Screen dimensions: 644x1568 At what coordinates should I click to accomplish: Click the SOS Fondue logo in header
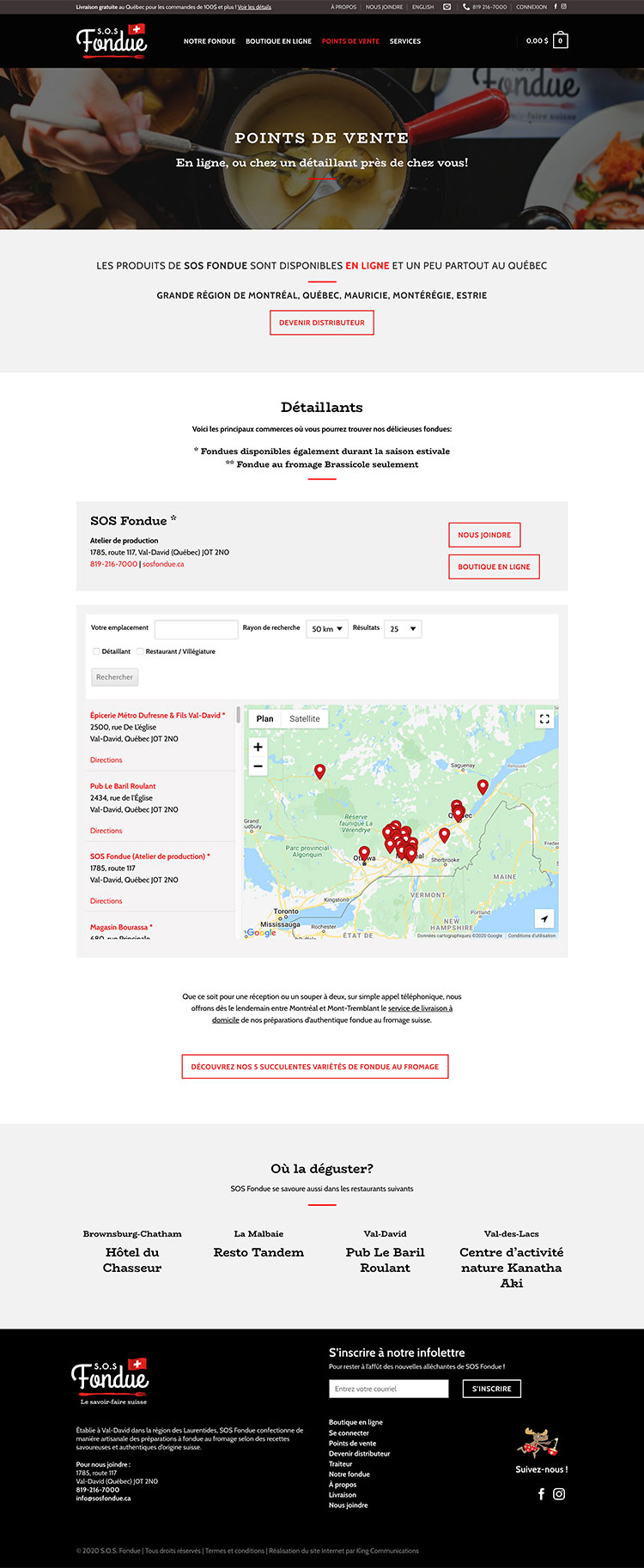coord(112,40)
